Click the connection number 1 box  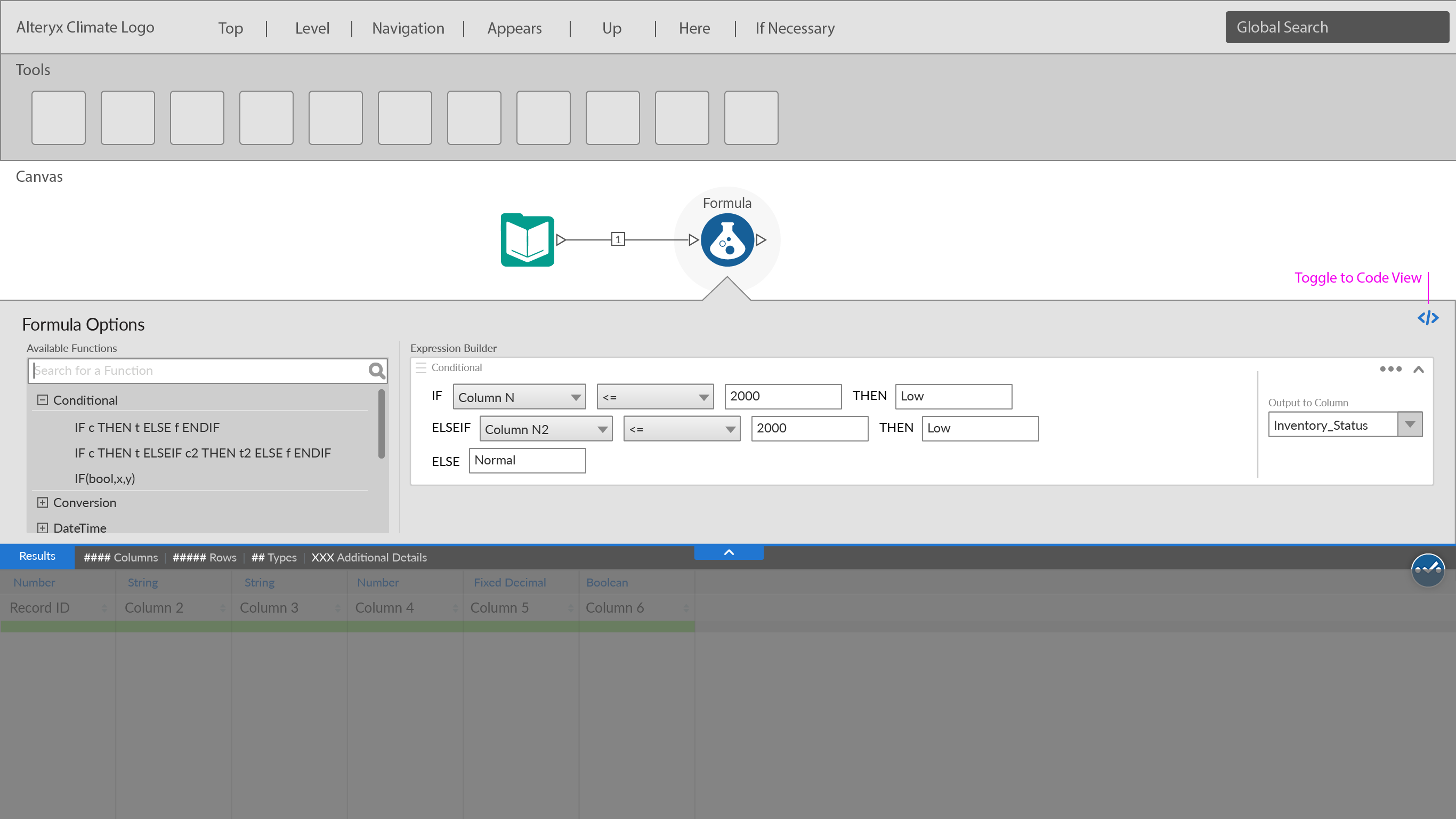click(x=618, y=239)
